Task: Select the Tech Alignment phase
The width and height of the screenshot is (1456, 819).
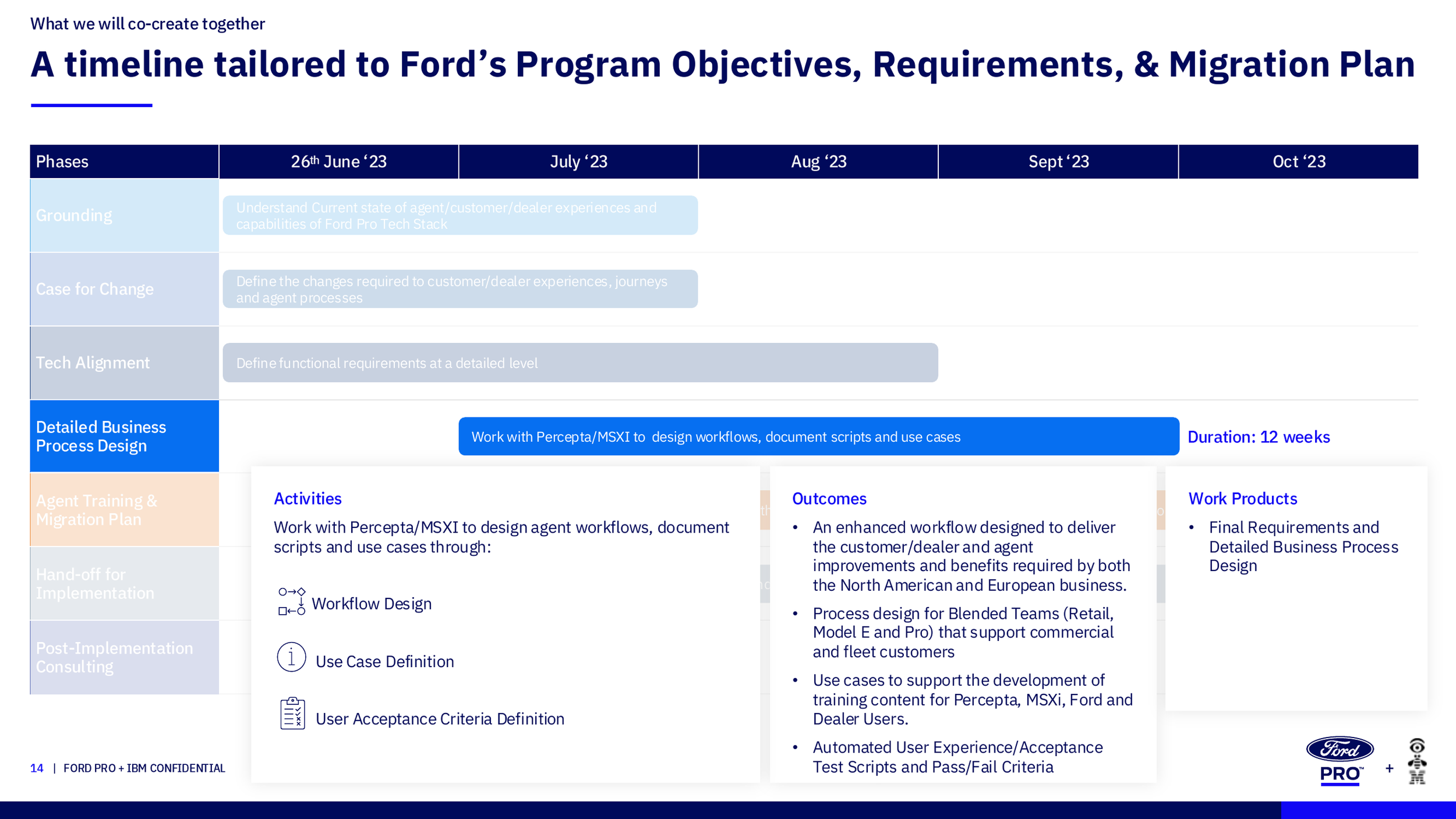Action: [x=124, y=363]
